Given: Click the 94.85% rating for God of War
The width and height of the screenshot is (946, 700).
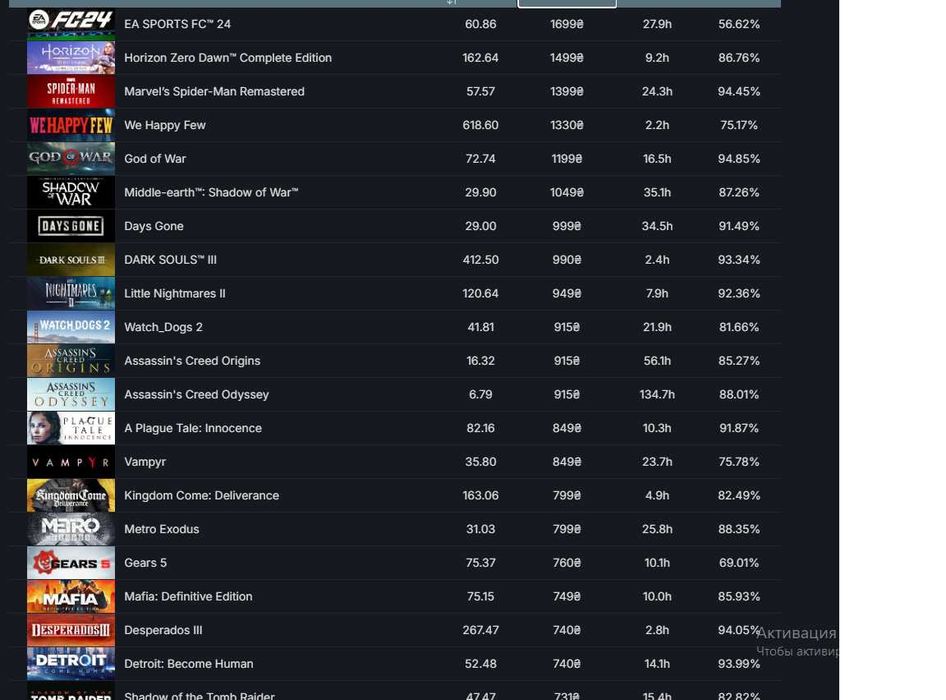Looking at the screenshot, I should pyautogui.click(x=739, y=159).
